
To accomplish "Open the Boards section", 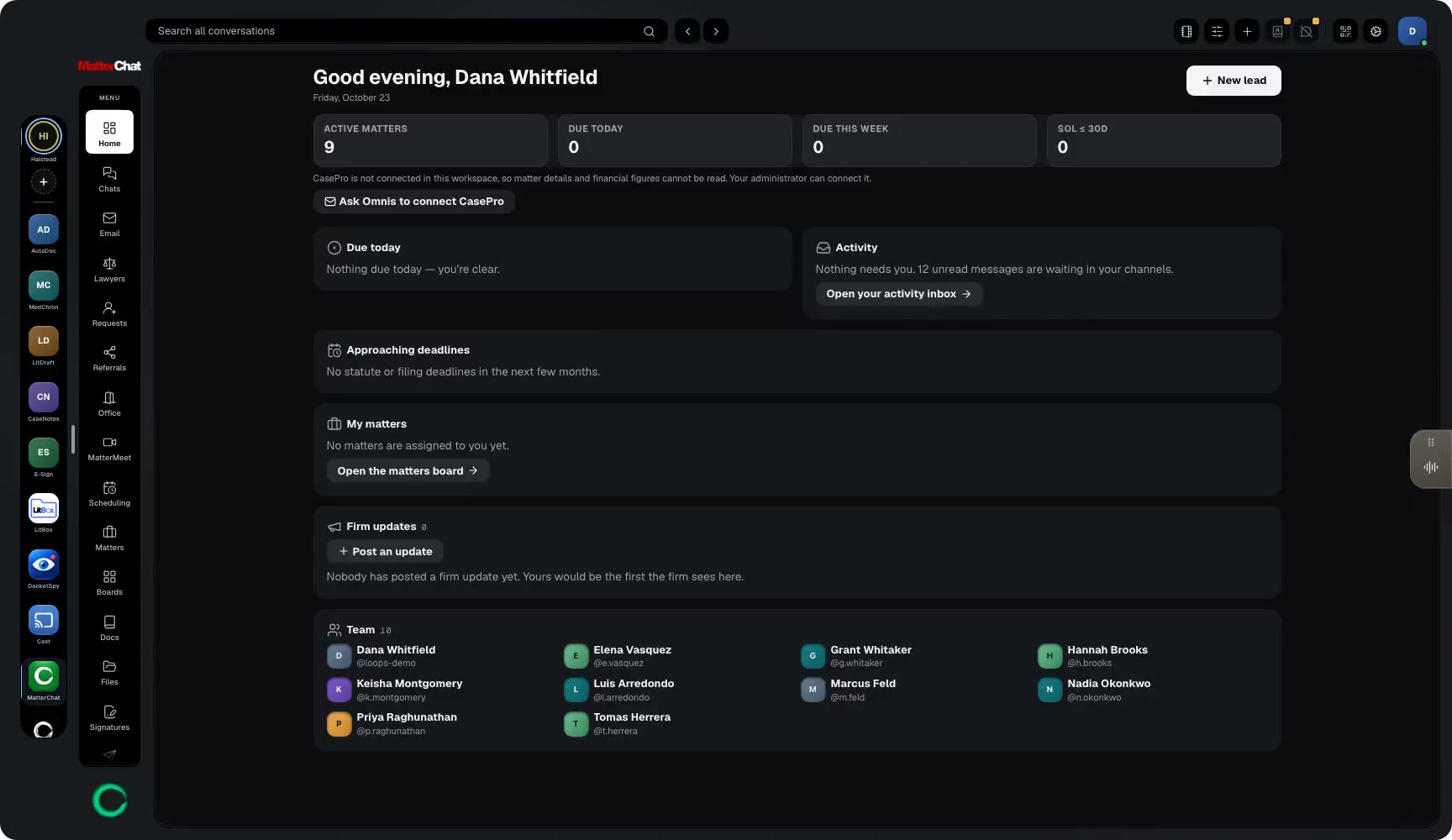I will pyautogui.click(x=109, y=582).
